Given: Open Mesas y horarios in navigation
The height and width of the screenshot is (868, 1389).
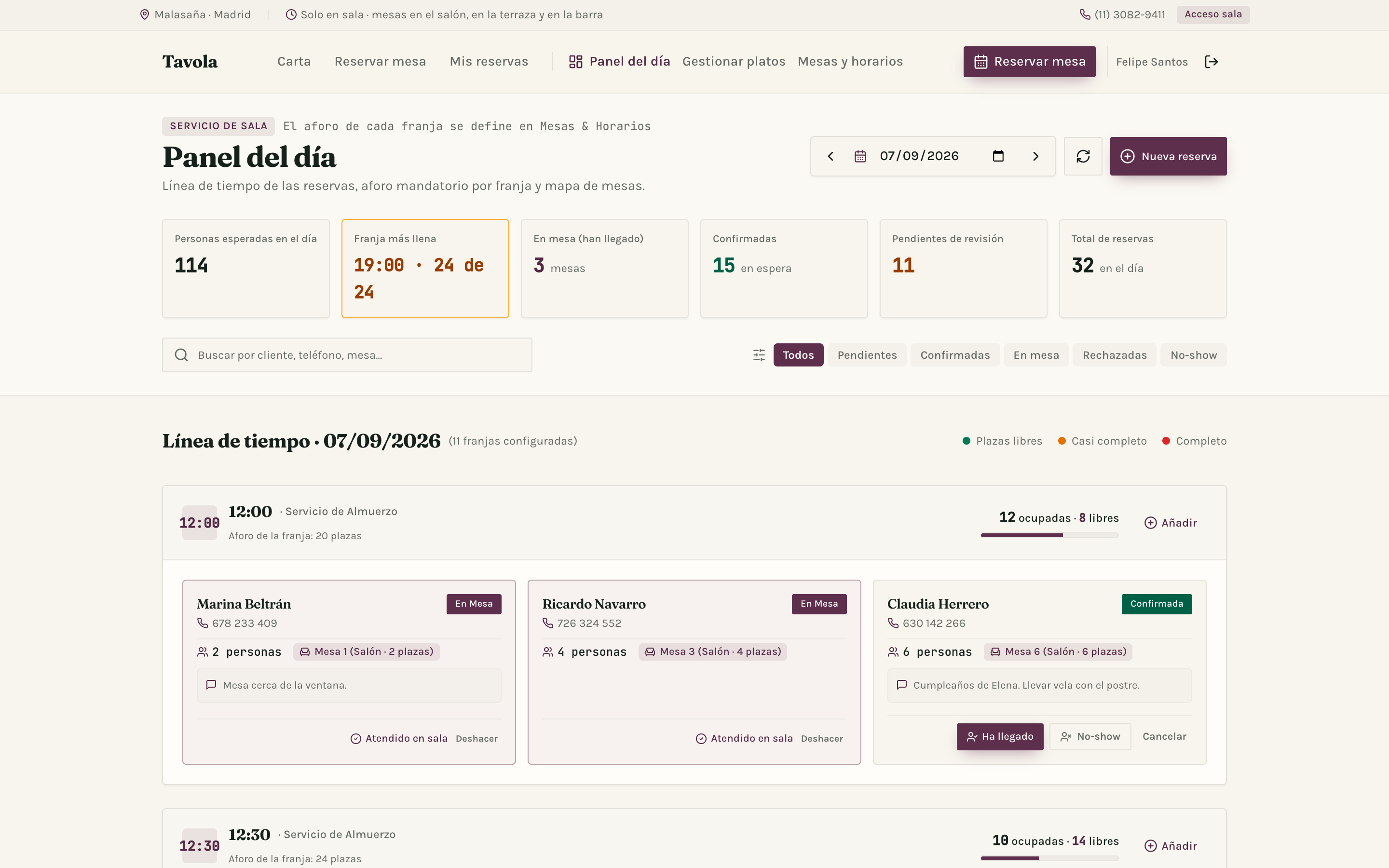Looking at the screenshot, I should pyautogui.click(x=850, y=61).
